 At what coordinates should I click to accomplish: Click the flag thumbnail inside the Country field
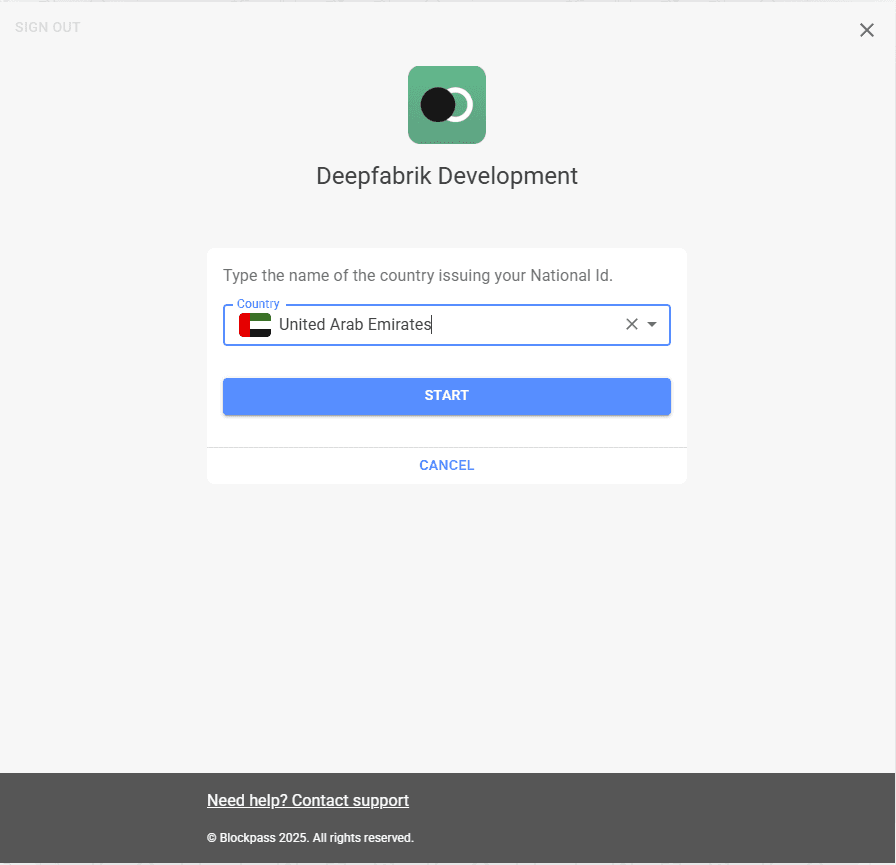(255, 324)
